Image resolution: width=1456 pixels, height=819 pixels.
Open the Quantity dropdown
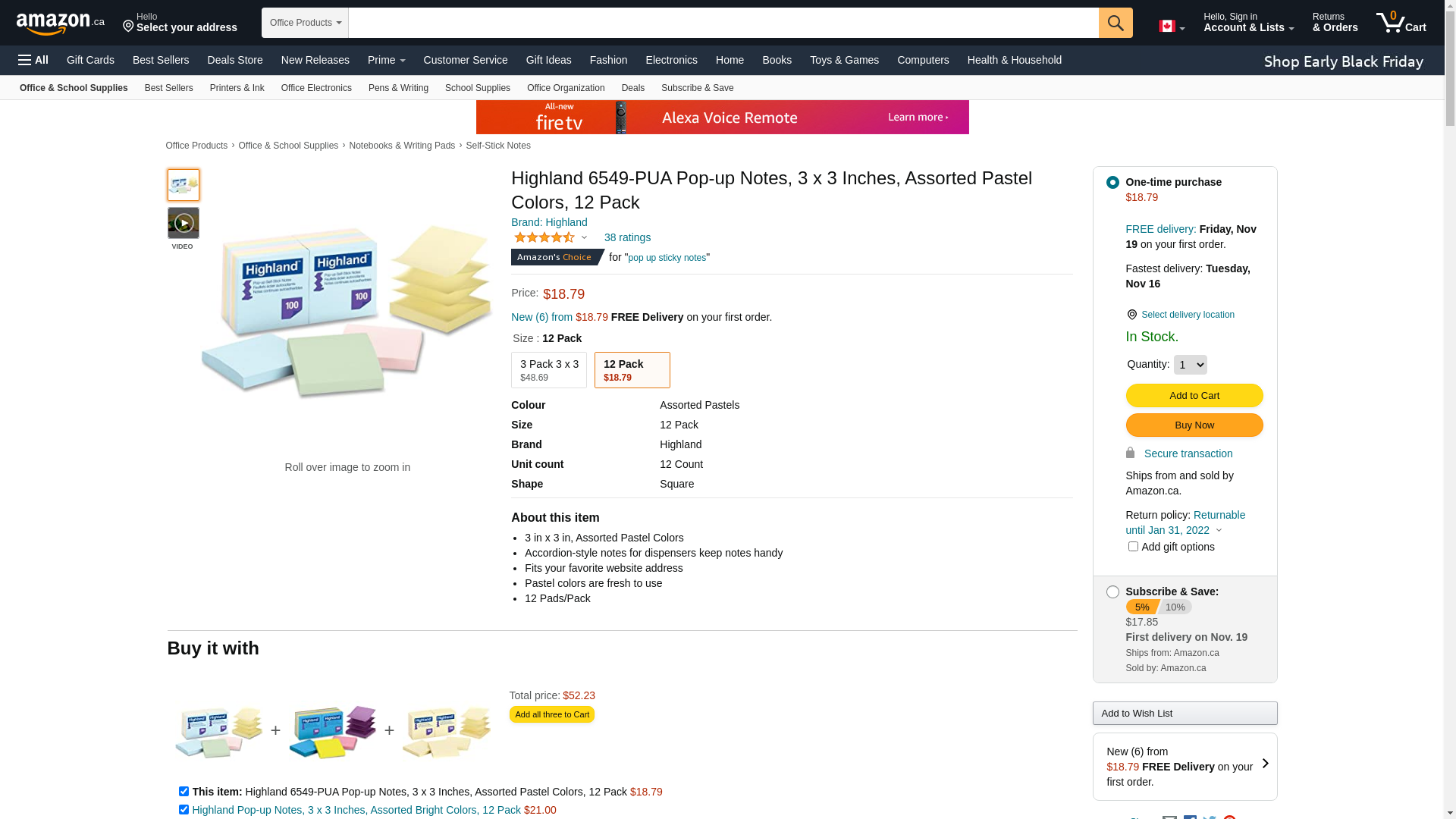(1190, 365)
